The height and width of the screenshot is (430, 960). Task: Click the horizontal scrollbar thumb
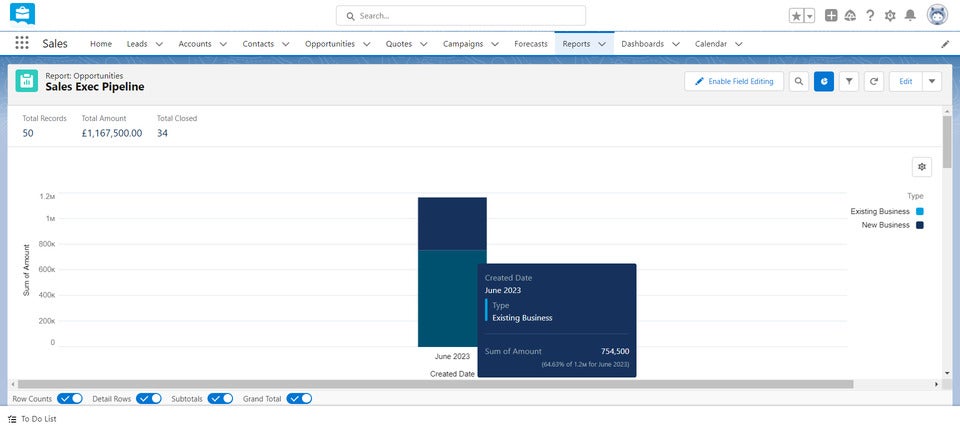433,384
